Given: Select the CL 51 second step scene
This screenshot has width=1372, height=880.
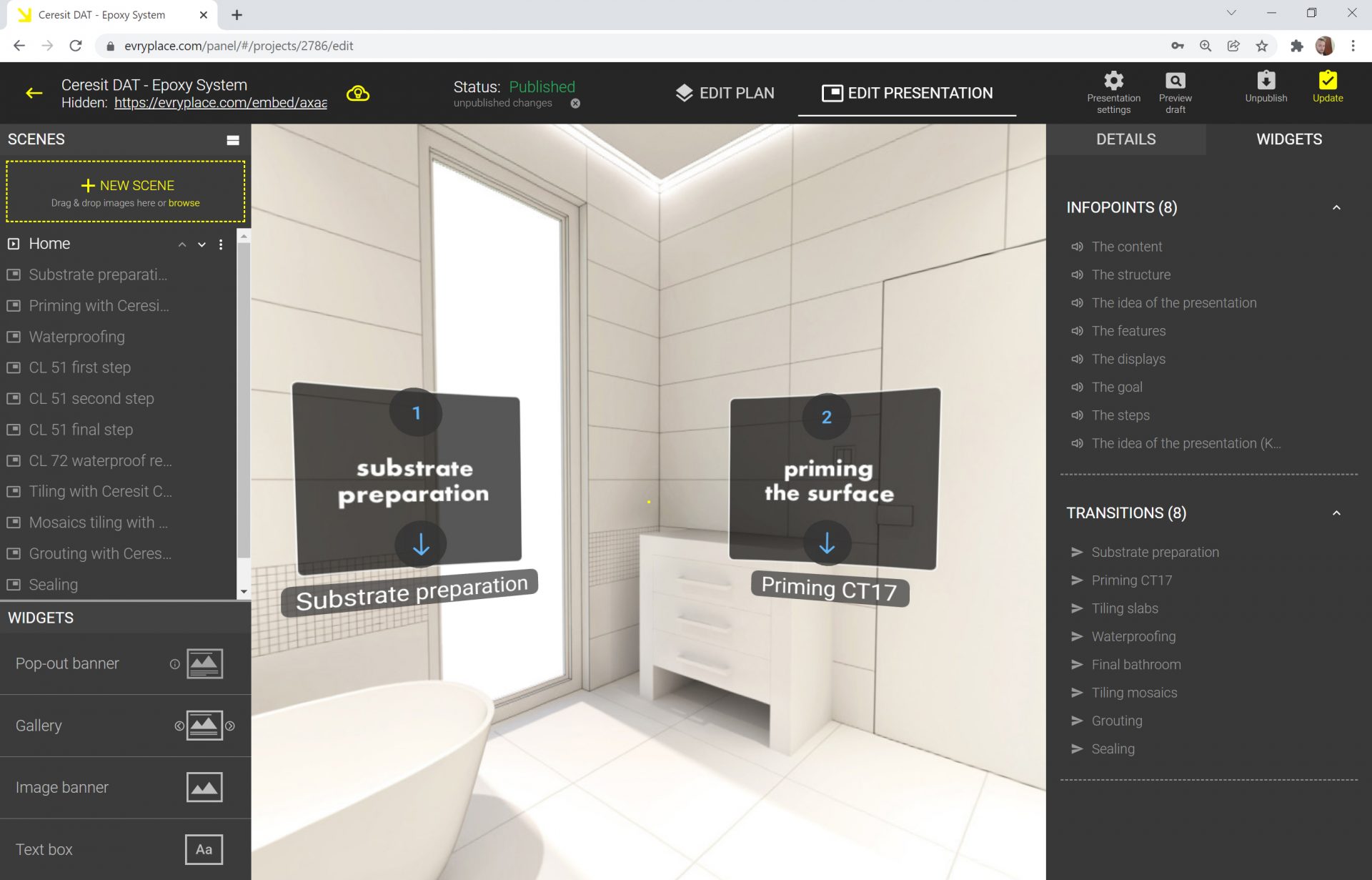Looking at the screenshot, I should click(x=91, y=399).
